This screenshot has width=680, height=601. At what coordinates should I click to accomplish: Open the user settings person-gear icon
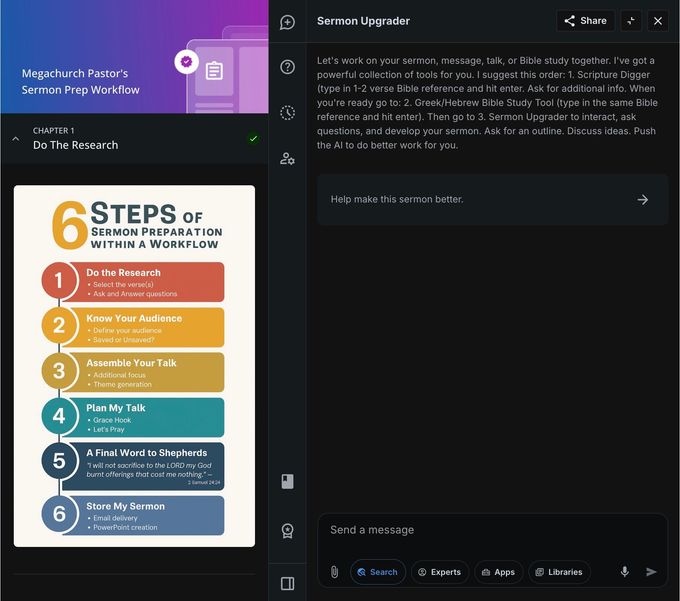tap(287, 159)
